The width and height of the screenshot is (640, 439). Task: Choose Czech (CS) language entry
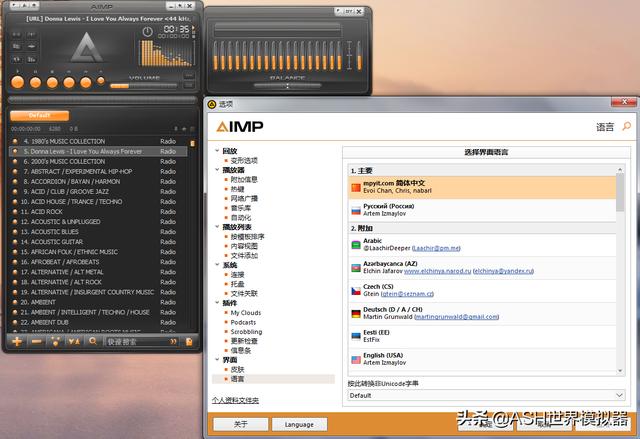(482, 290)
